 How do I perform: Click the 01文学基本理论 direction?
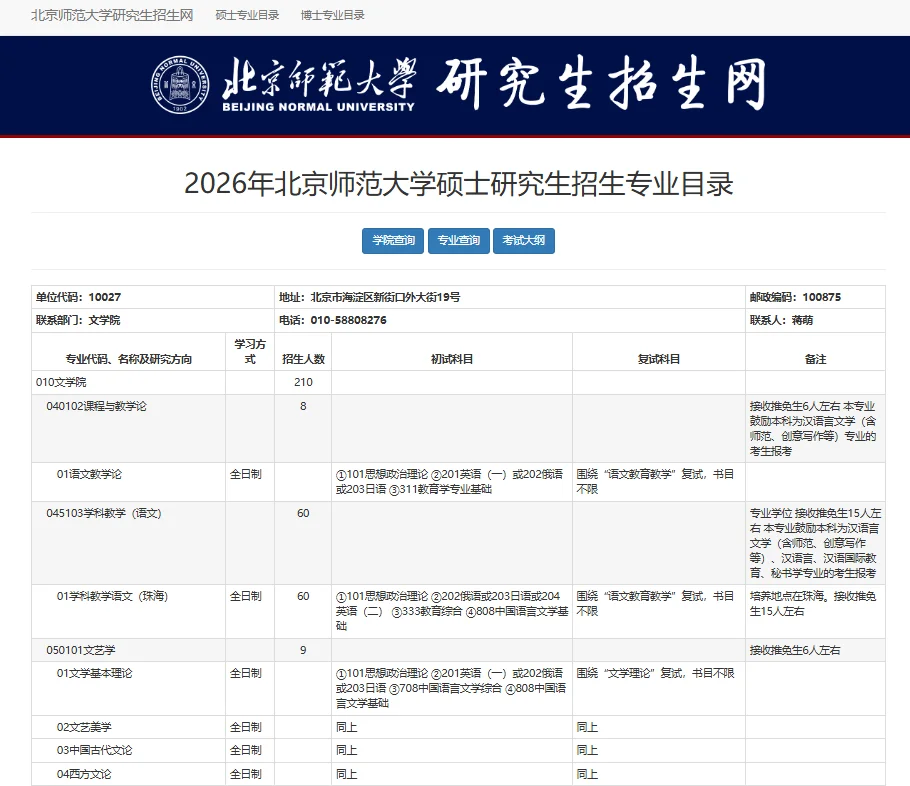pos(95,673)
